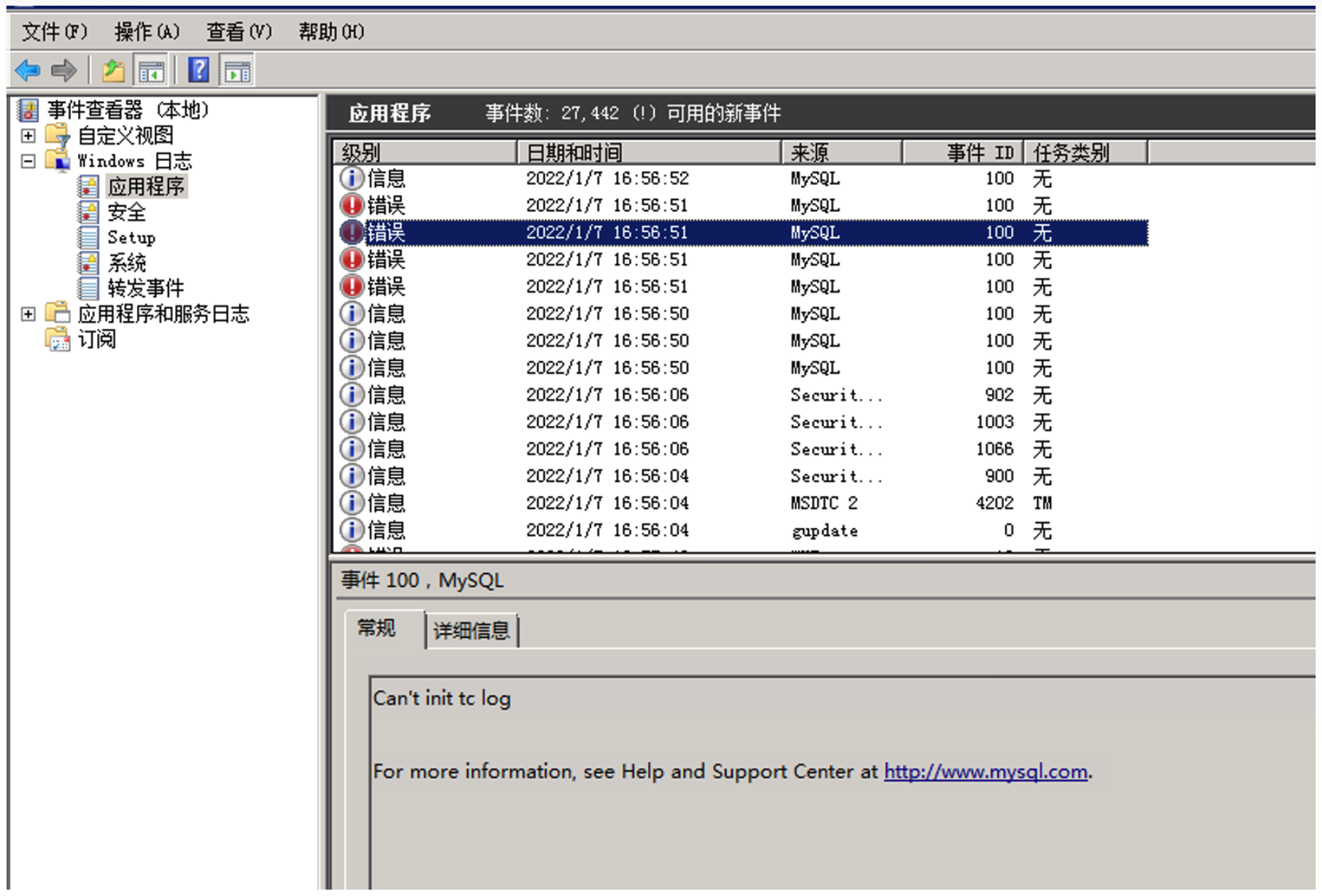
Task: Click the Forward arrow toolbar icon
Action: pos(64,70)
